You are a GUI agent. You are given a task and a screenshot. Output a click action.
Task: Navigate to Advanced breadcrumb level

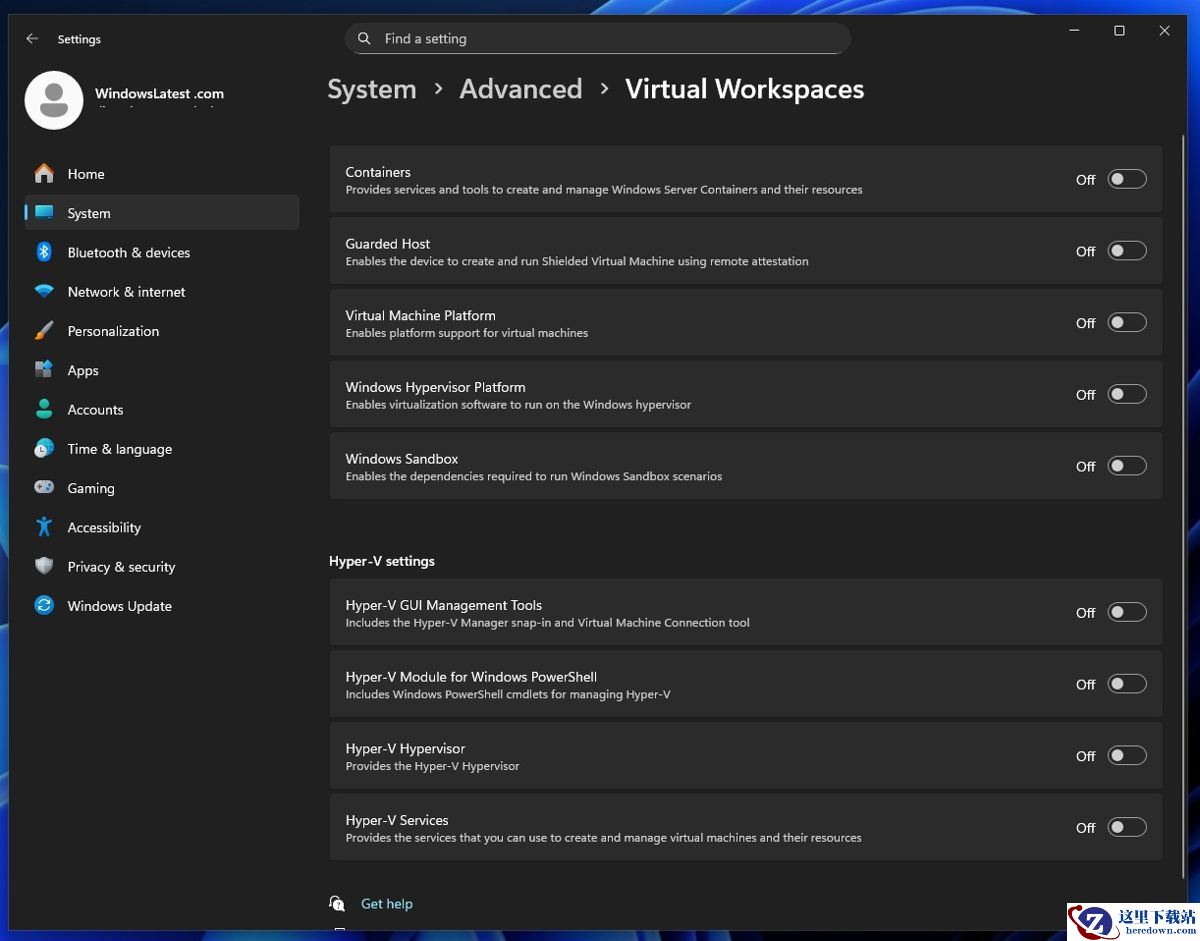pos(520,89)
